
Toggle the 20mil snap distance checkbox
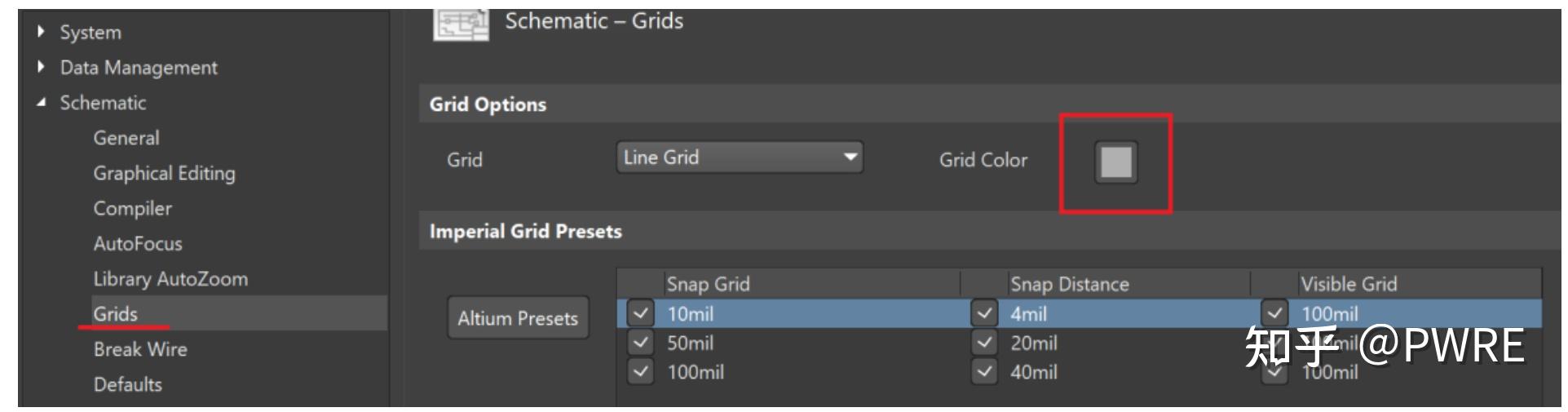[x=984, y=343]
